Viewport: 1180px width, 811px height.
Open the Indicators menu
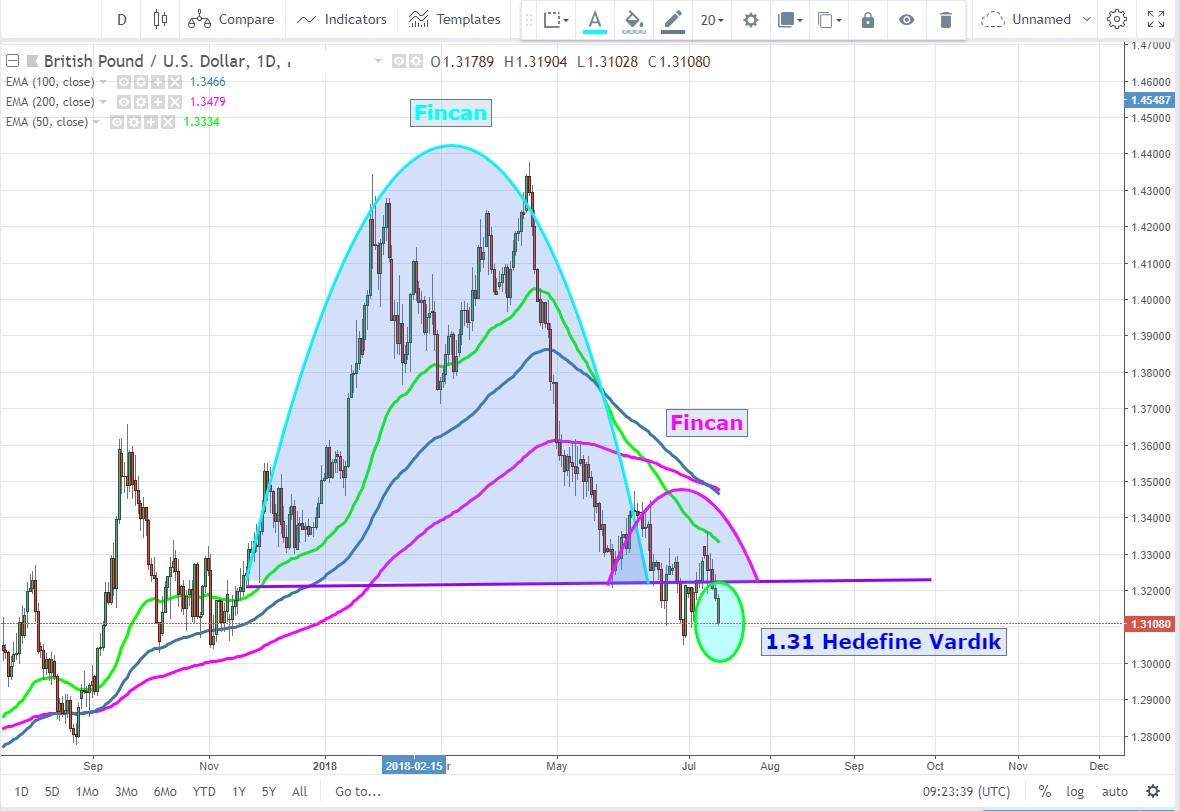pos(342,19)
